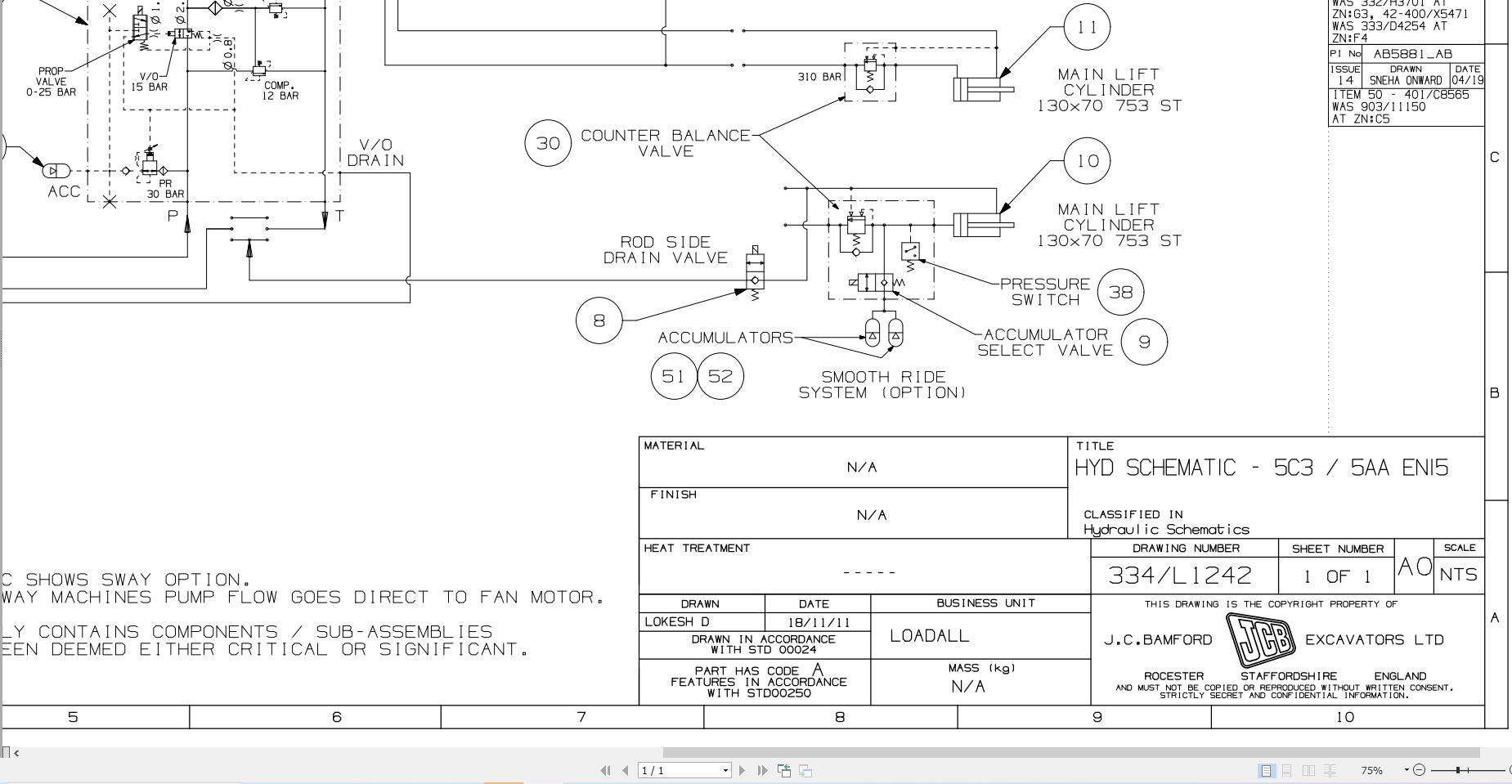
Task: Click the callout bubble numbered 51
Action: pyautogui.click(x=674, y=376)
